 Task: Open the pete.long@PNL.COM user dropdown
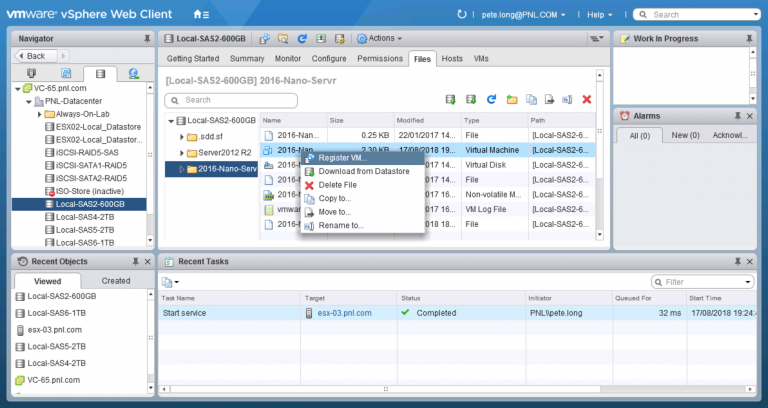(524, 15)
